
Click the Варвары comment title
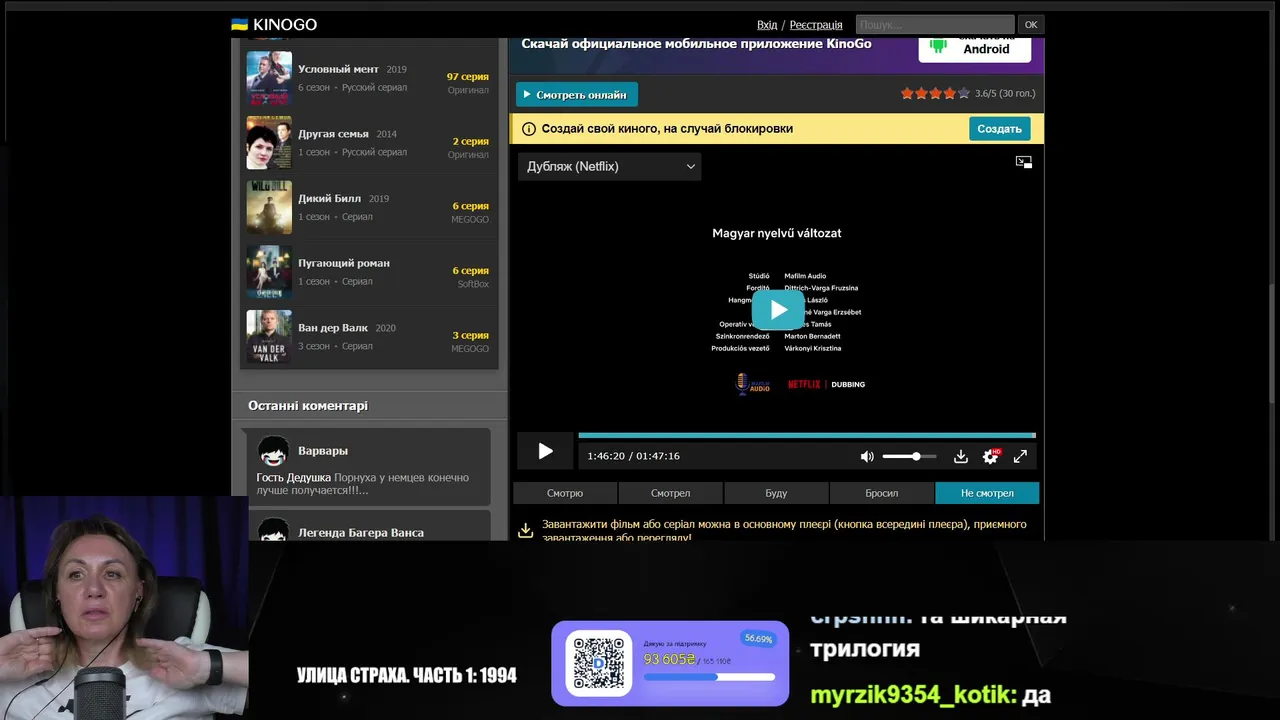tap(323, 451)
